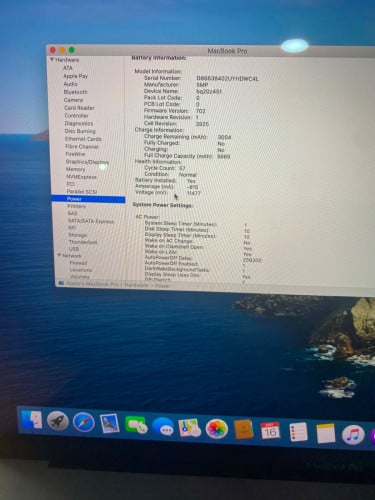Click the System Power Settings heading
Viewport: 375px width, 500px height.
163,205
